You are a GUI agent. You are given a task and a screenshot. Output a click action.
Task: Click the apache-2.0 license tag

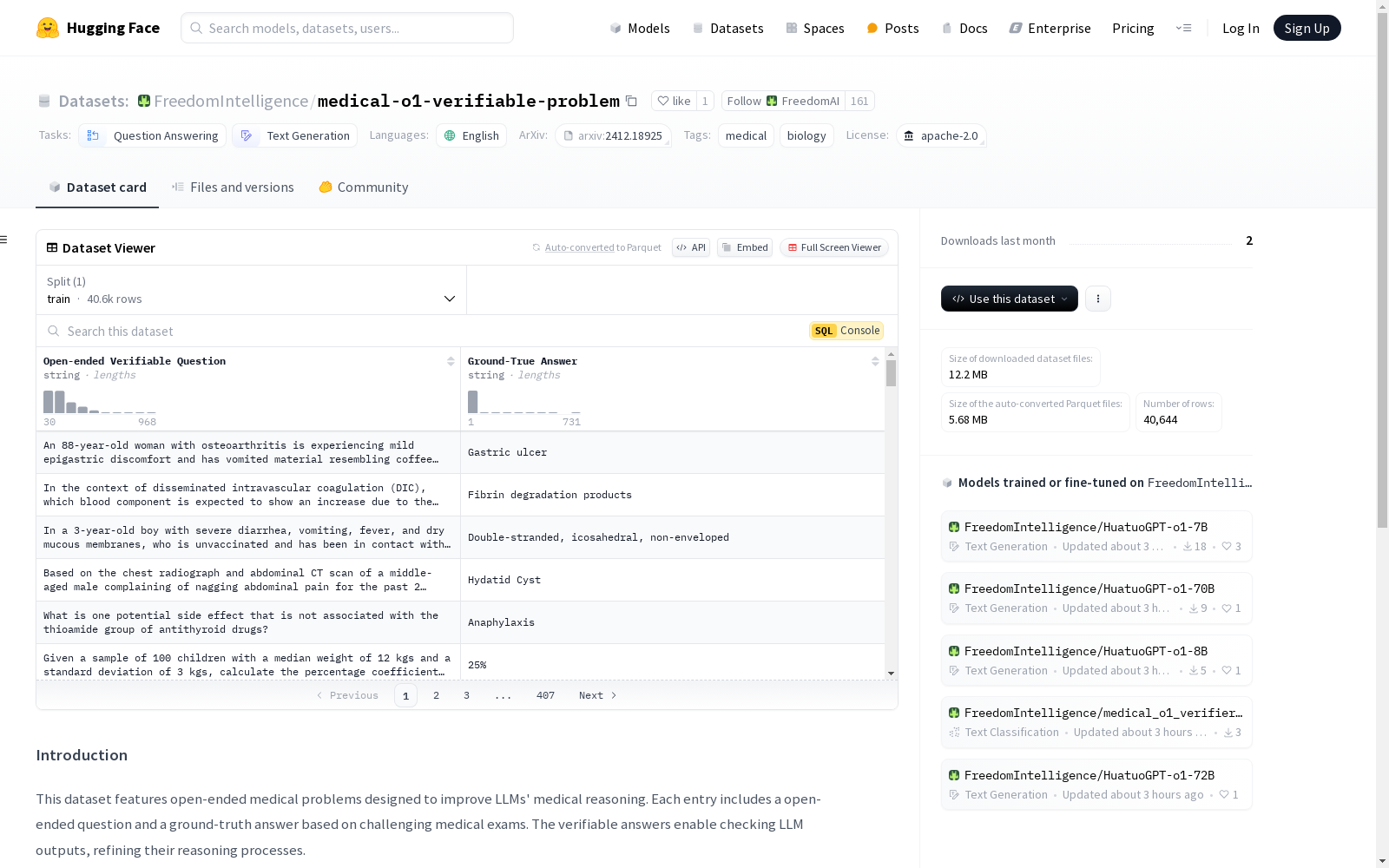pyautogui.click(x=941, y=135)
